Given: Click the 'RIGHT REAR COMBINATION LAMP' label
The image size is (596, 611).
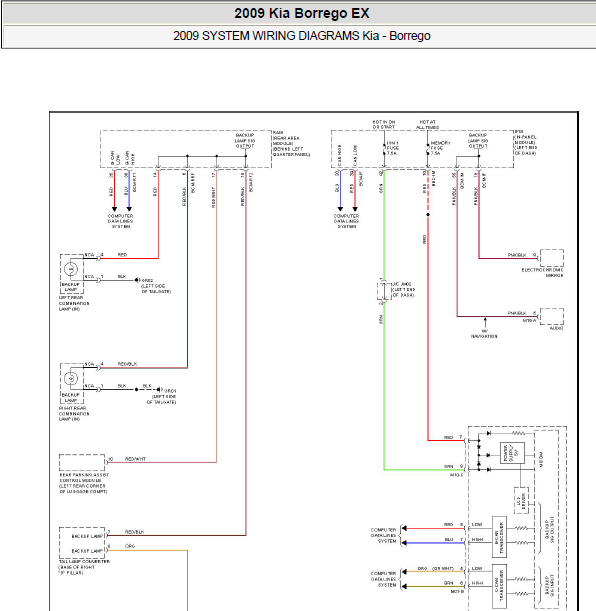Looking at the screenshot, I should pos(74,413).
